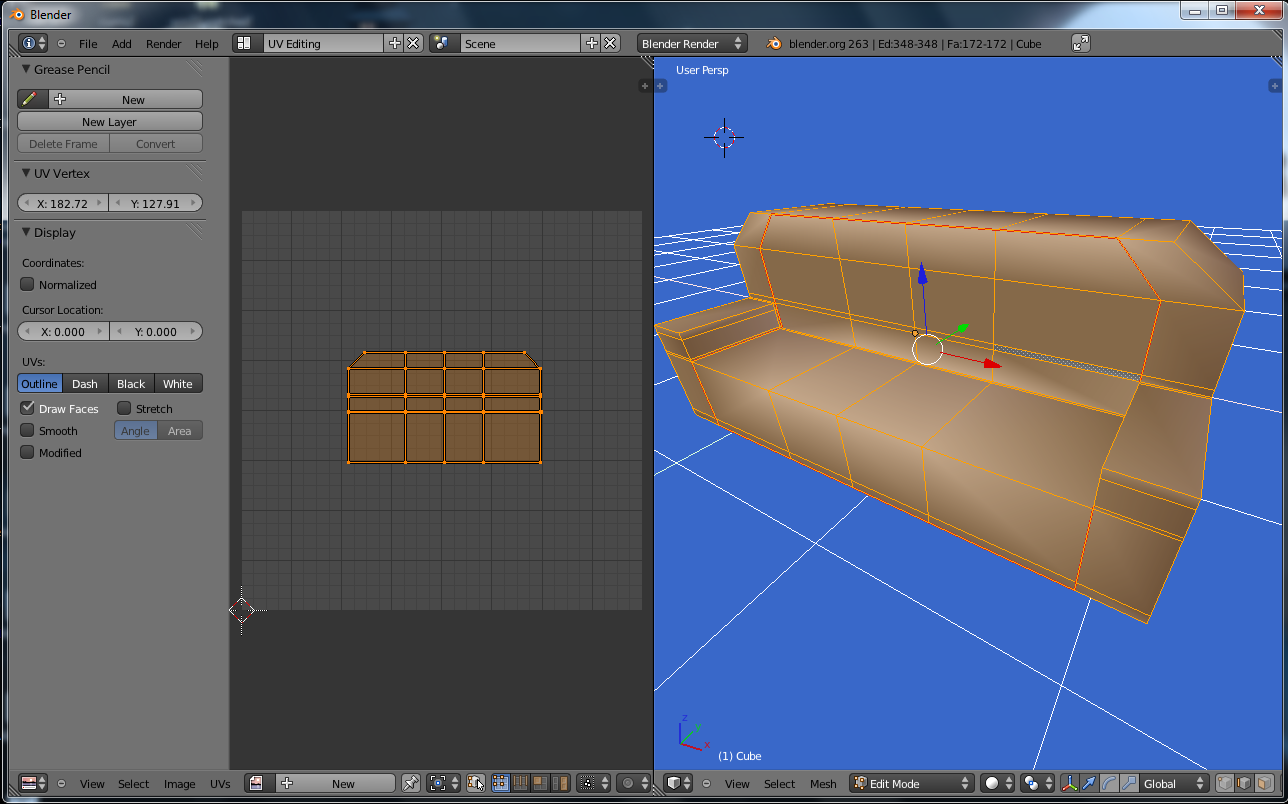
Task: Select UV vertex selection mode icon
Action: click(500, 784)
